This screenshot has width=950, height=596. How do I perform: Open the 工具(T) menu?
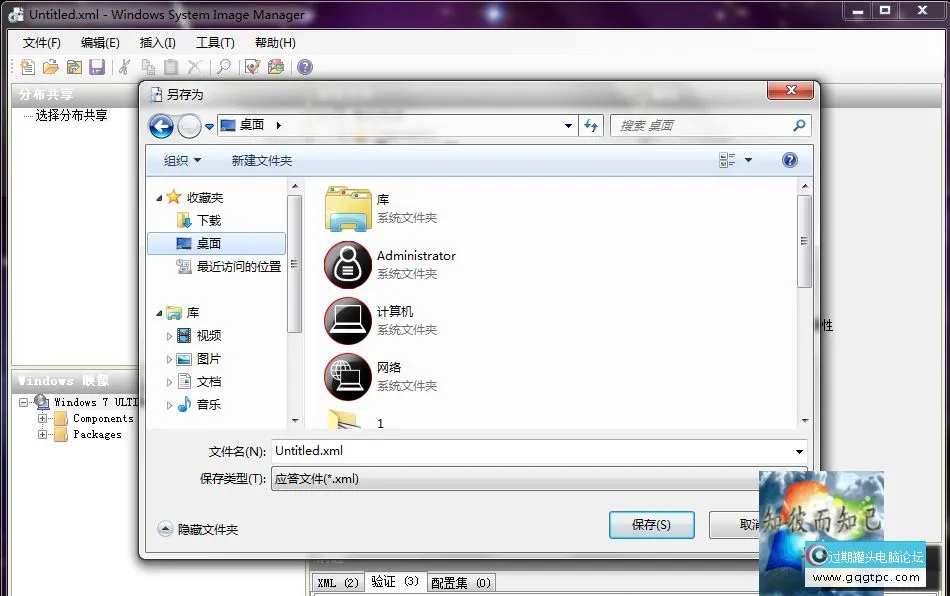tap(215, 42)
